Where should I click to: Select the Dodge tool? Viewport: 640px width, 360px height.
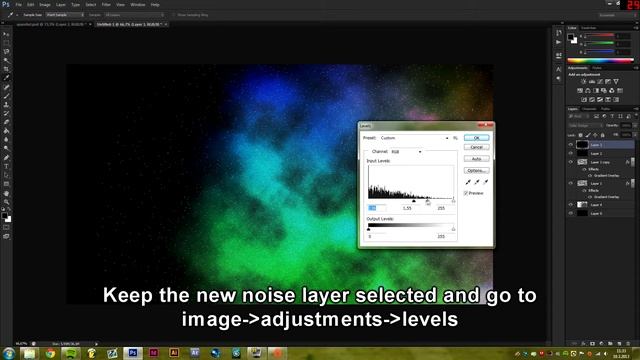6,148
